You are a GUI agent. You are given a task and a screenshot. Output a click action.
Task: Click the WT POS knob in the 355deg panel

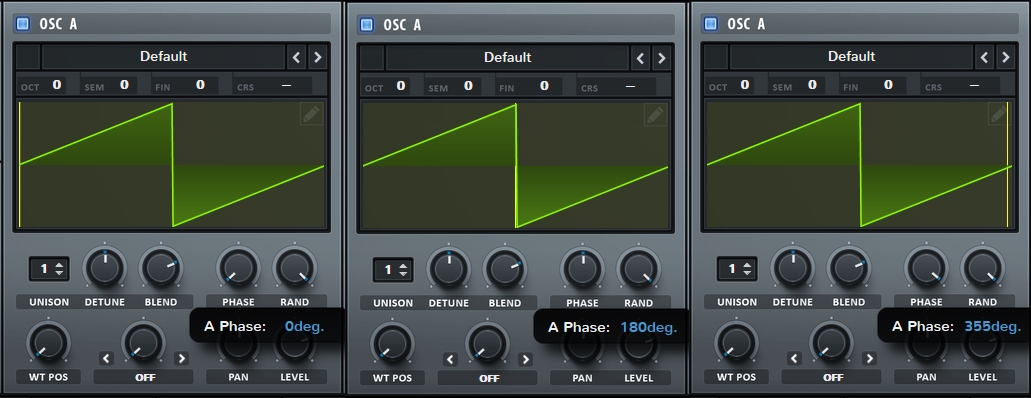[736, 342]
